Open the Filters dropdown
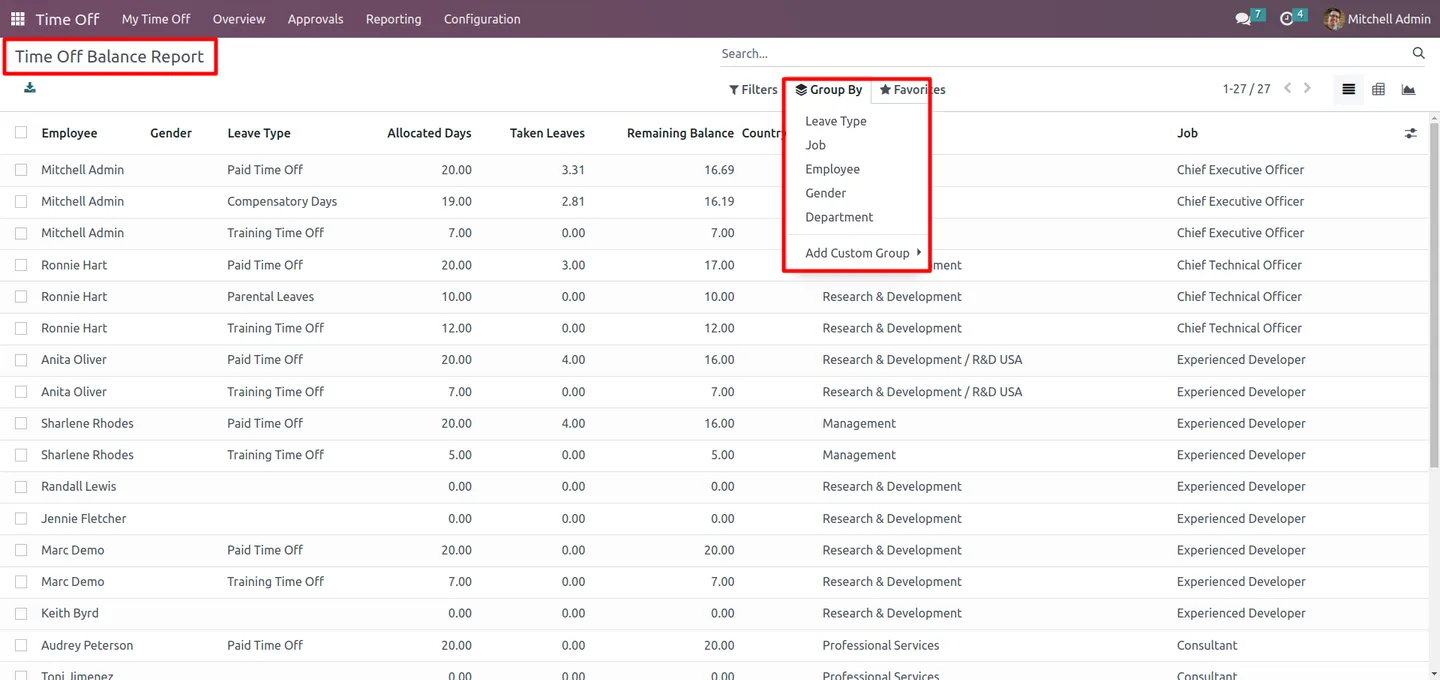The height and width of the screenshot is (680, 1440). (x=753, y=90)
